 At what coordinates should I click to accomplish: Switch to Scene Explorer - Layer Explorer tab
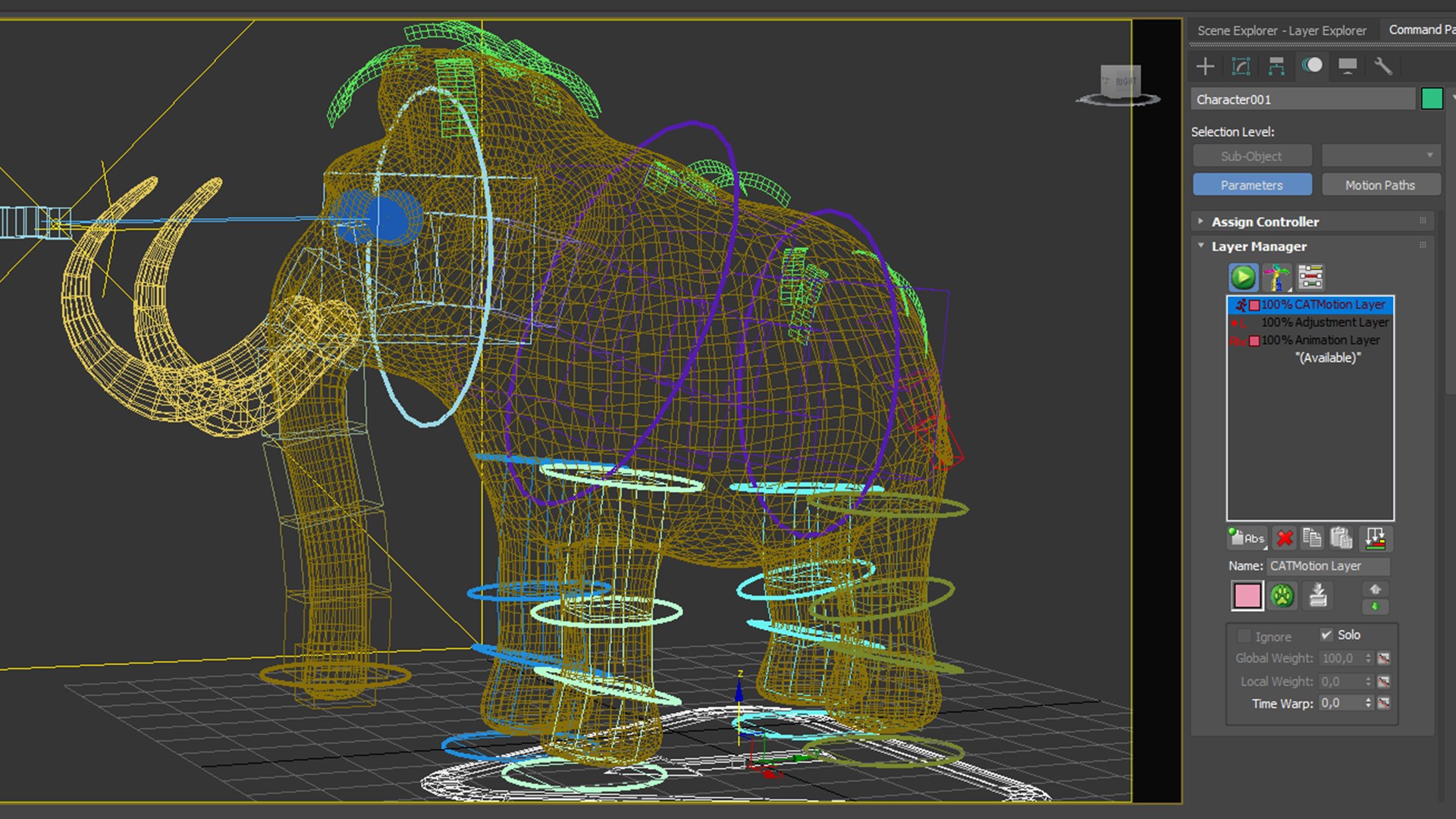pos(1282,30)
